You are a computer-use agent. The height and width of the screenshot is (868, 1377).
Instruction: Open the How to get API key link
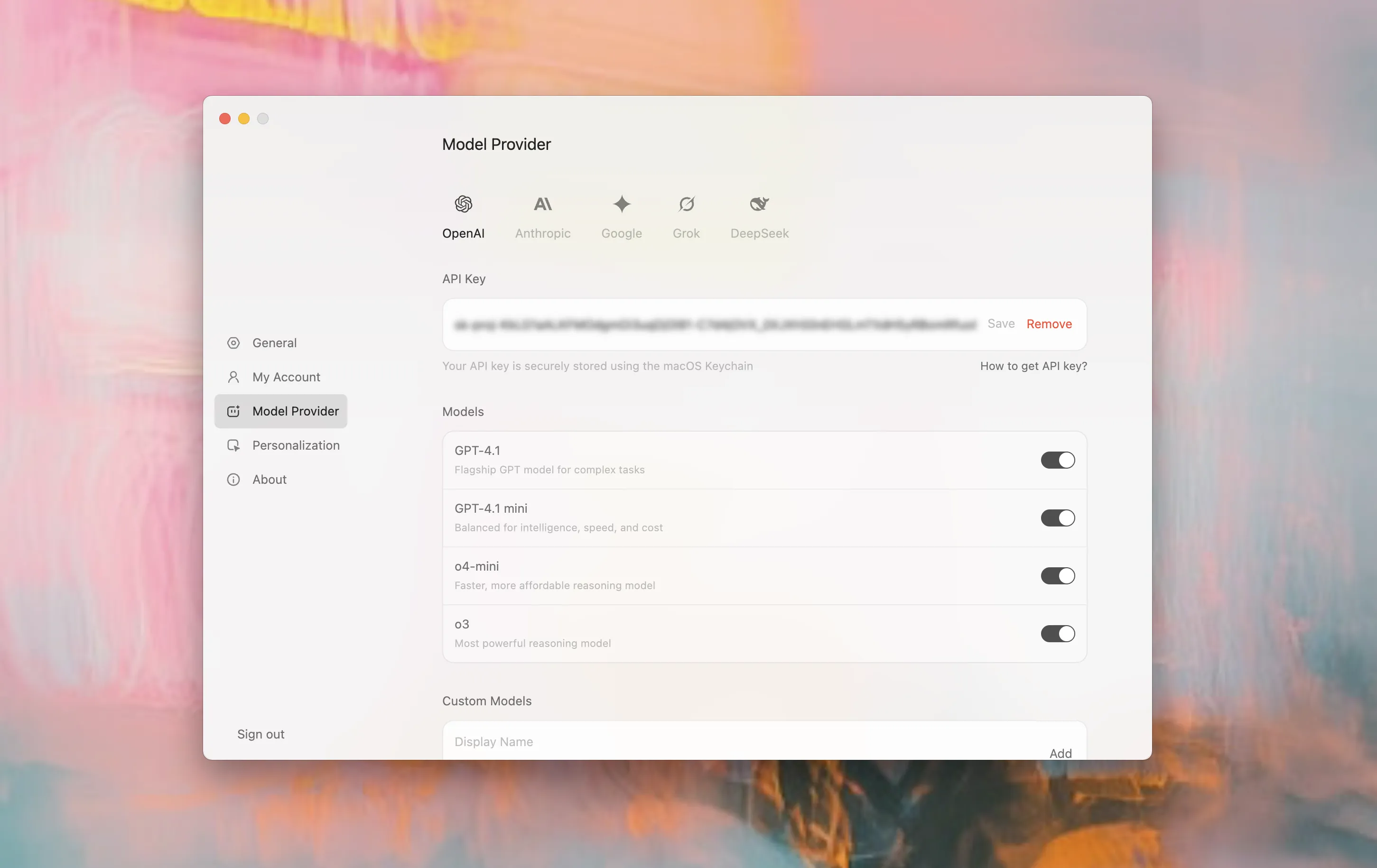point(1033,366)
